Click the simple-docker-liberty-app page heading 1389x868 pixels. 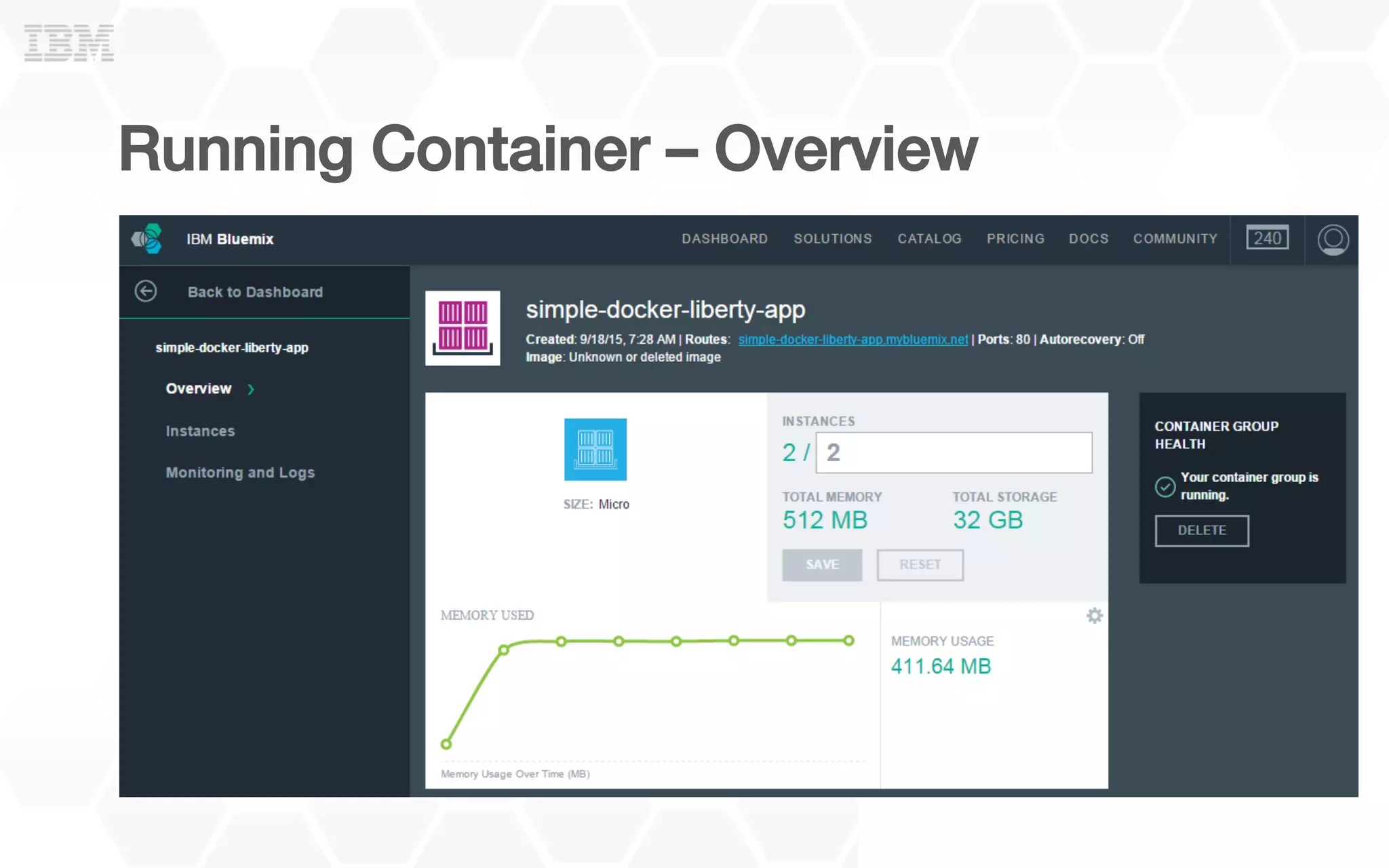click(x=665, y=309)
